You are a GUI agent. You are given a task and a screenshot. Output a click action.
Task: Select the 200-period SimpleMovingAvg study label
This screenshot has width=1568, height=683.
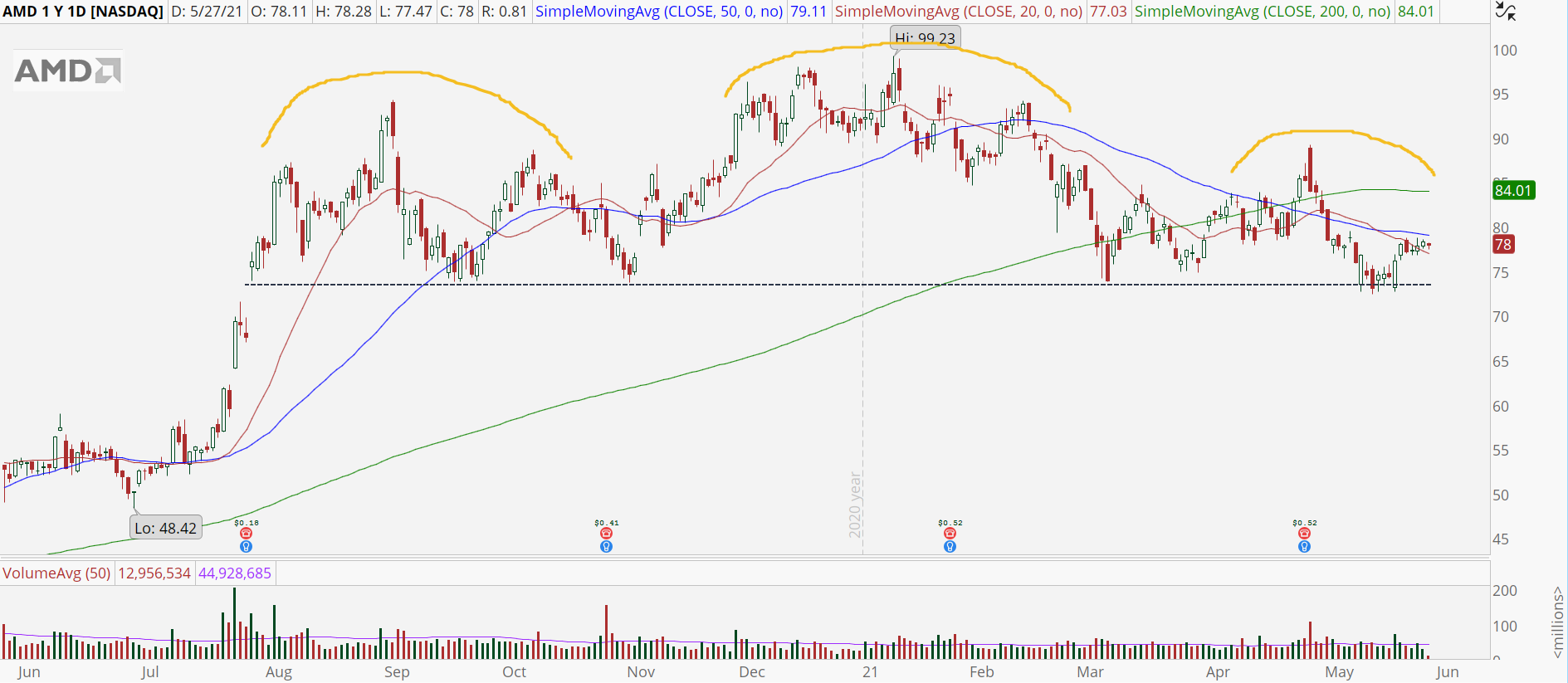pos(1263,12)
